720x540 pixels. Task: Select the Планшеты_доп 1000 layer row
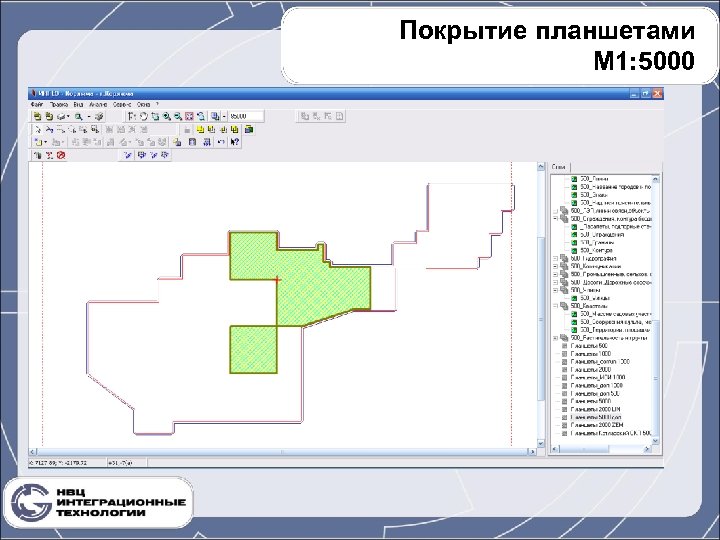[x=596, y=386]
